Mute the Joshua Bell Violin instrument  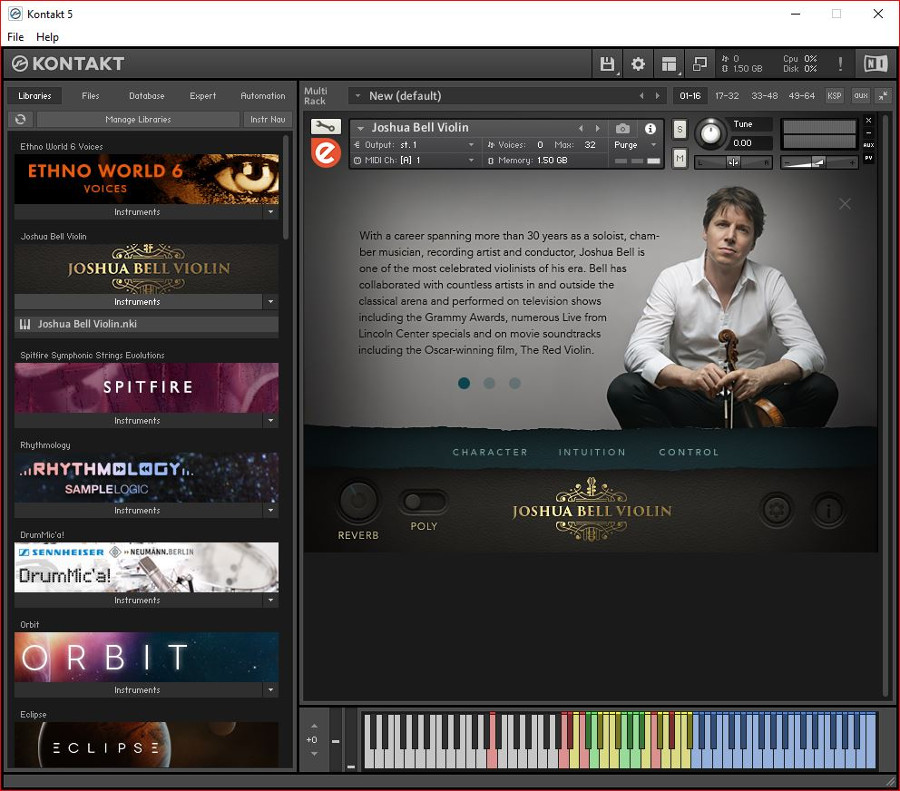(680, 158)
